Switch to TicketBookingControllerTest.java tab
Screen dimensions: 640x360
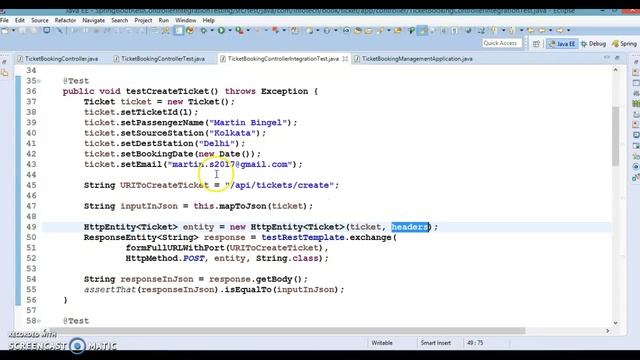[x=159, y=59]
